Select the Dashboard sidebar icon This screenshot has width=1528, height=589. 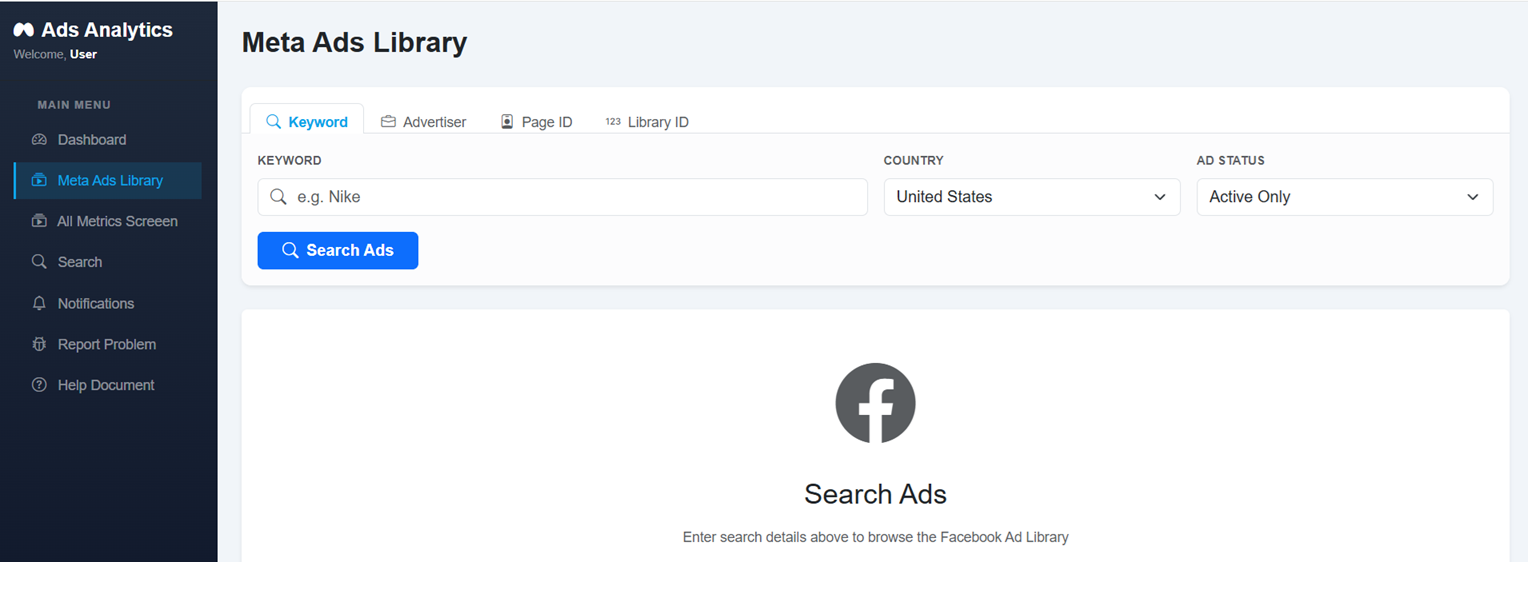37,139
